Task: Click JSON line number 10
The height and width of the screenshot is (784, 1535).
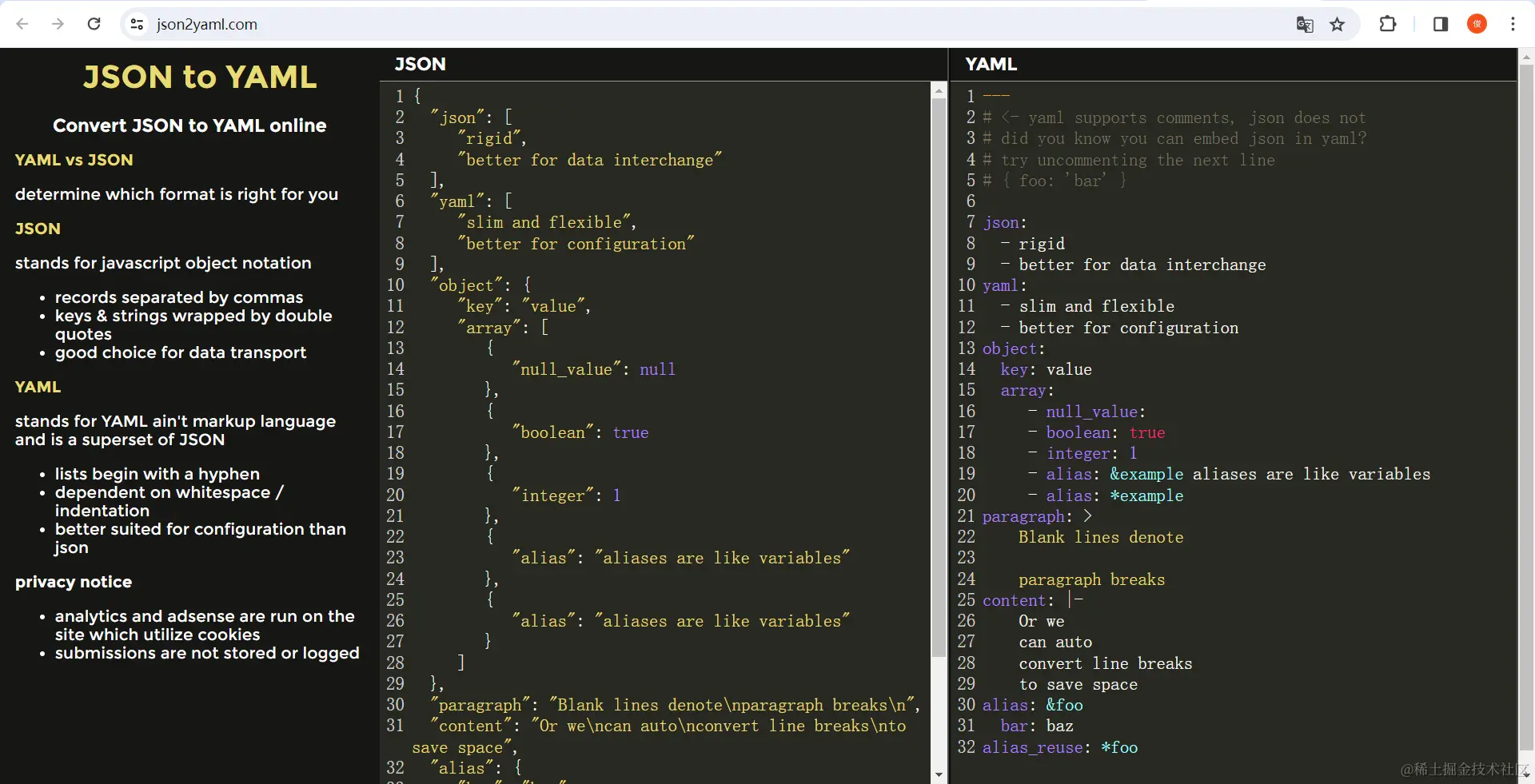Action: pos(396,285)
